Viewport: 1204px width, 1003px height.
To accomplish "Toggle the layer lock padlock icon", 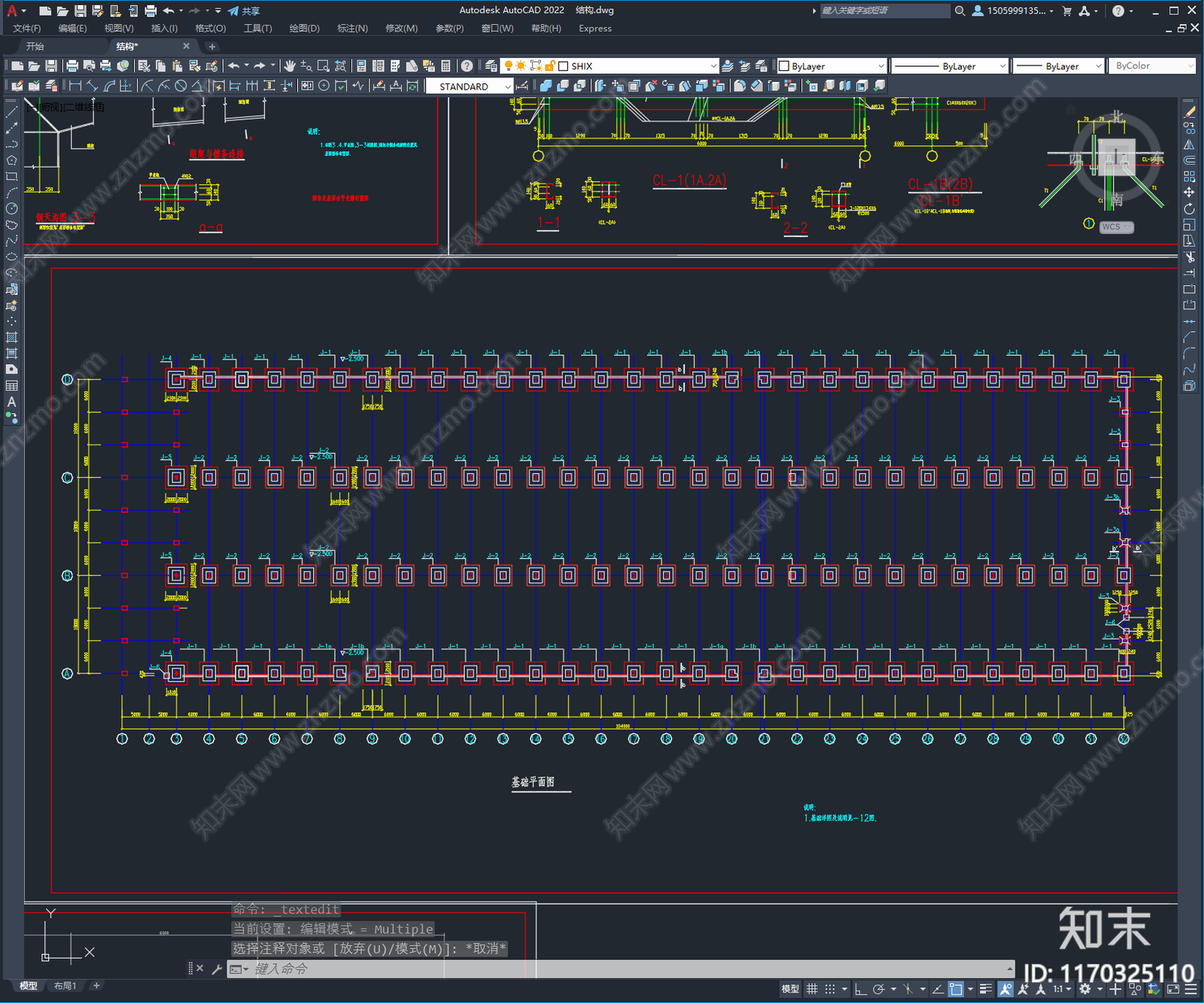I will [550, 66].
